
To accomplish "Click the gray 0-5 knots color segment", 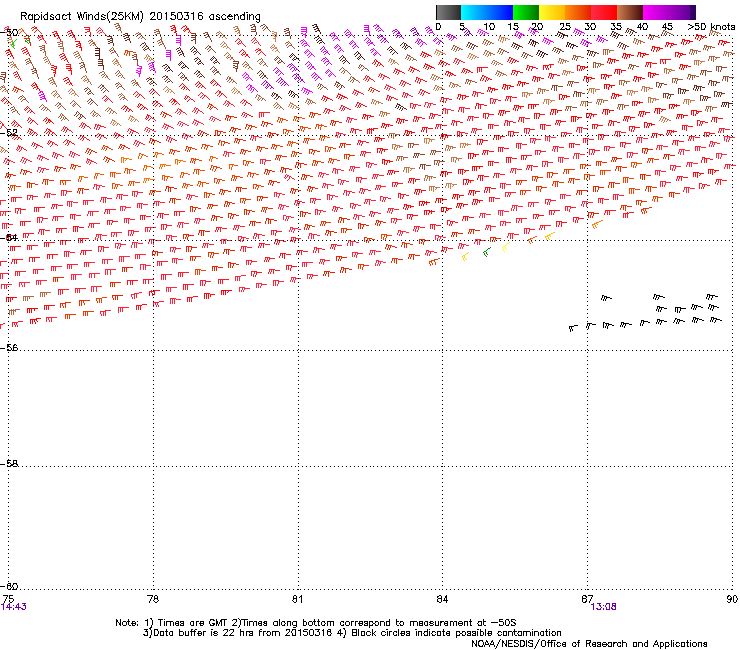I will pyautogui.click(x=448, y=12).
